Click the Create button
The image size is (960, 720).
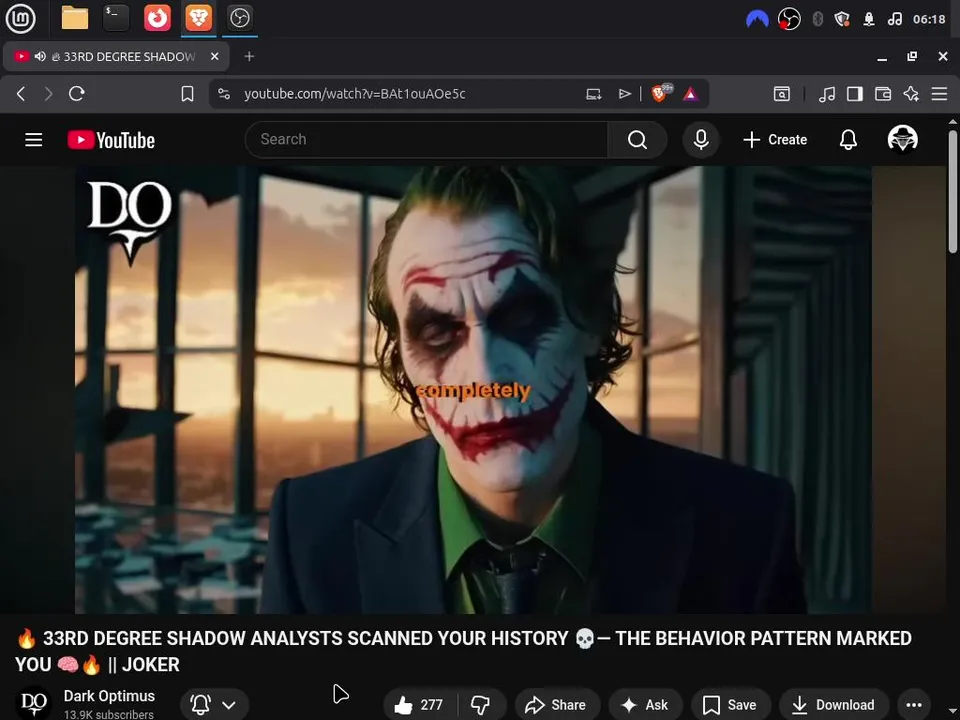click(x=775, y=140)
